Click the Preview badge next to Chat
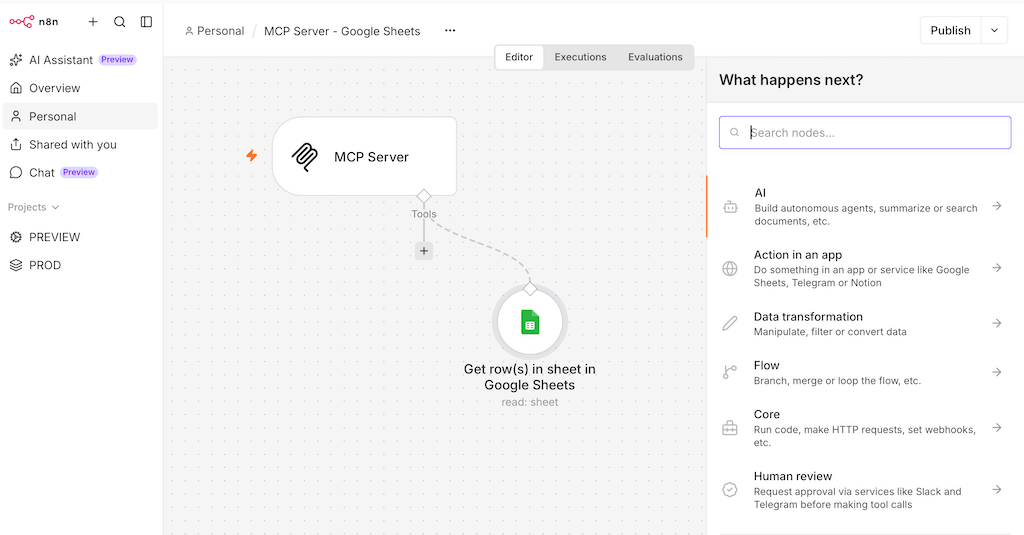Viewport: 1024px width, 535px height. pyautogui.click(x=79, y=172)
